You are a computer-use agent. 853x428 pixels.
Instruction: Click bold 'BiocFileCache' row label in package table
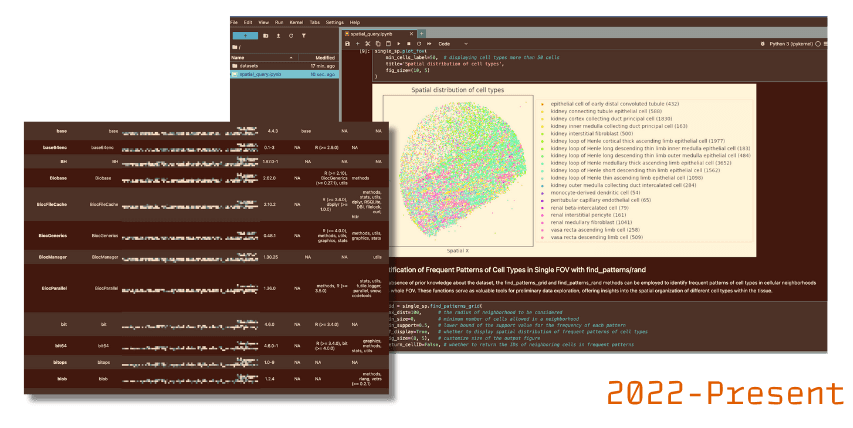click(53, 204)
